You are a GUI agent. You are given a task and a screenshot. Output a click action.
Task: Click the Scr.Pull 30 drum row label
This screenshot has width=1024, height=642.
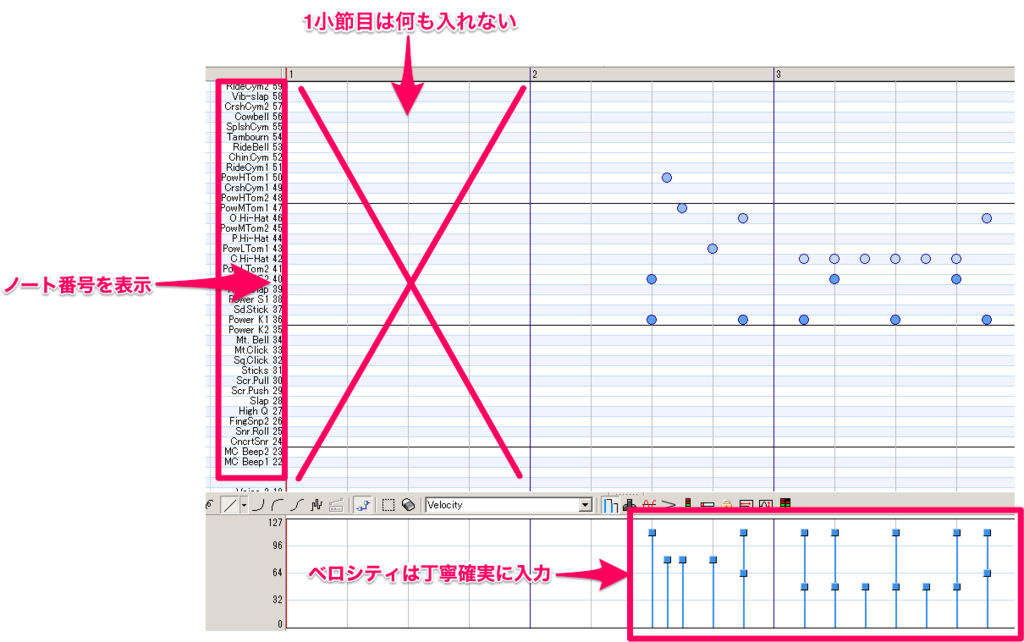pos(259,381)
